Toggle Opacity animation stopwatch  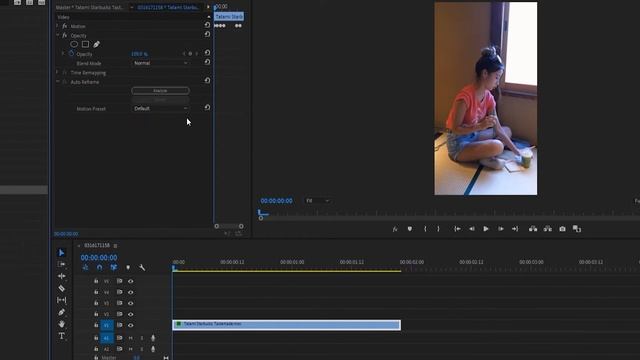coord(71,53)
